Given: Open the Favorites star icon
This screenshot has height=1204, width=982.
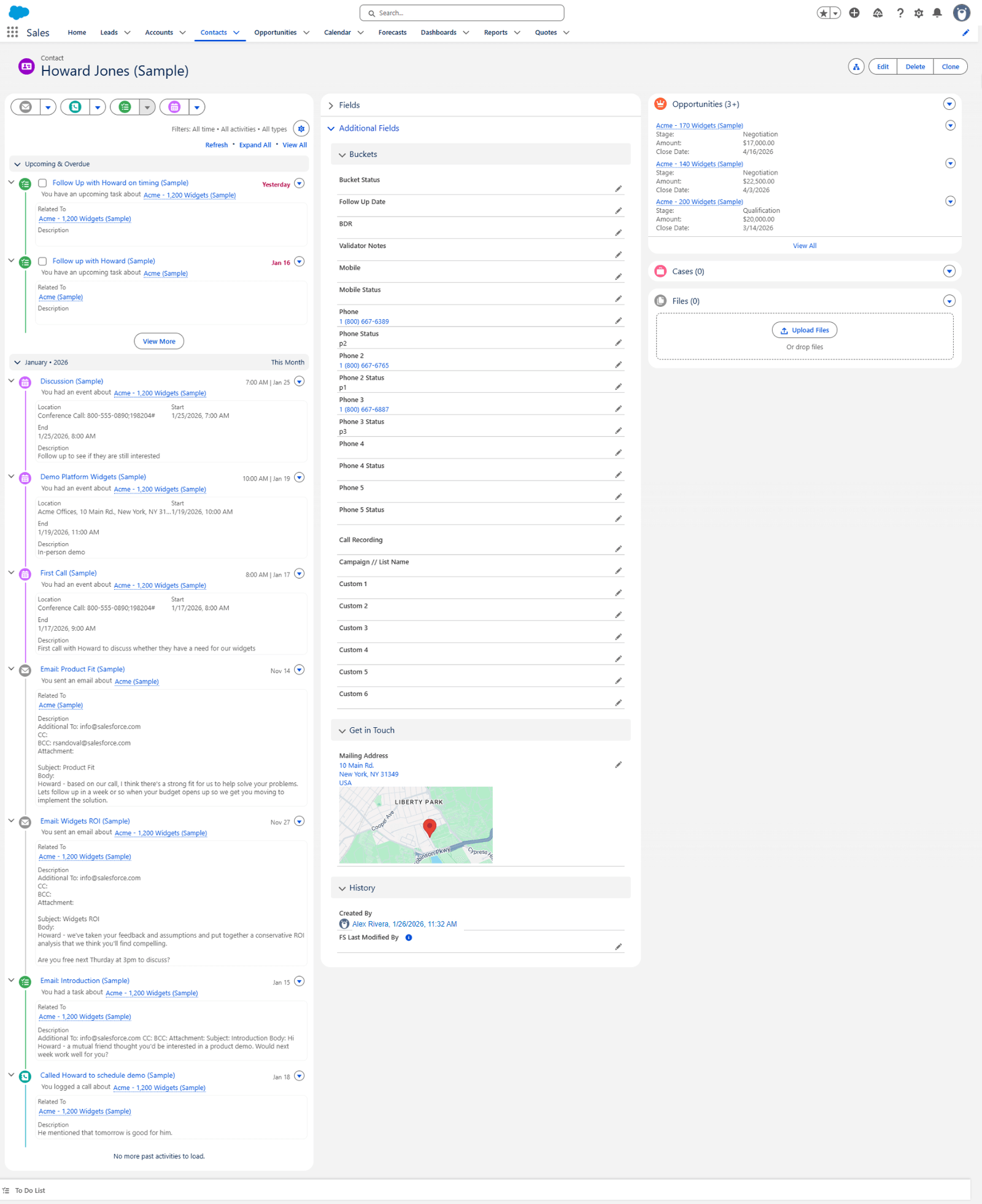Looking at the screenshot, I should click(x=824, y=13).
